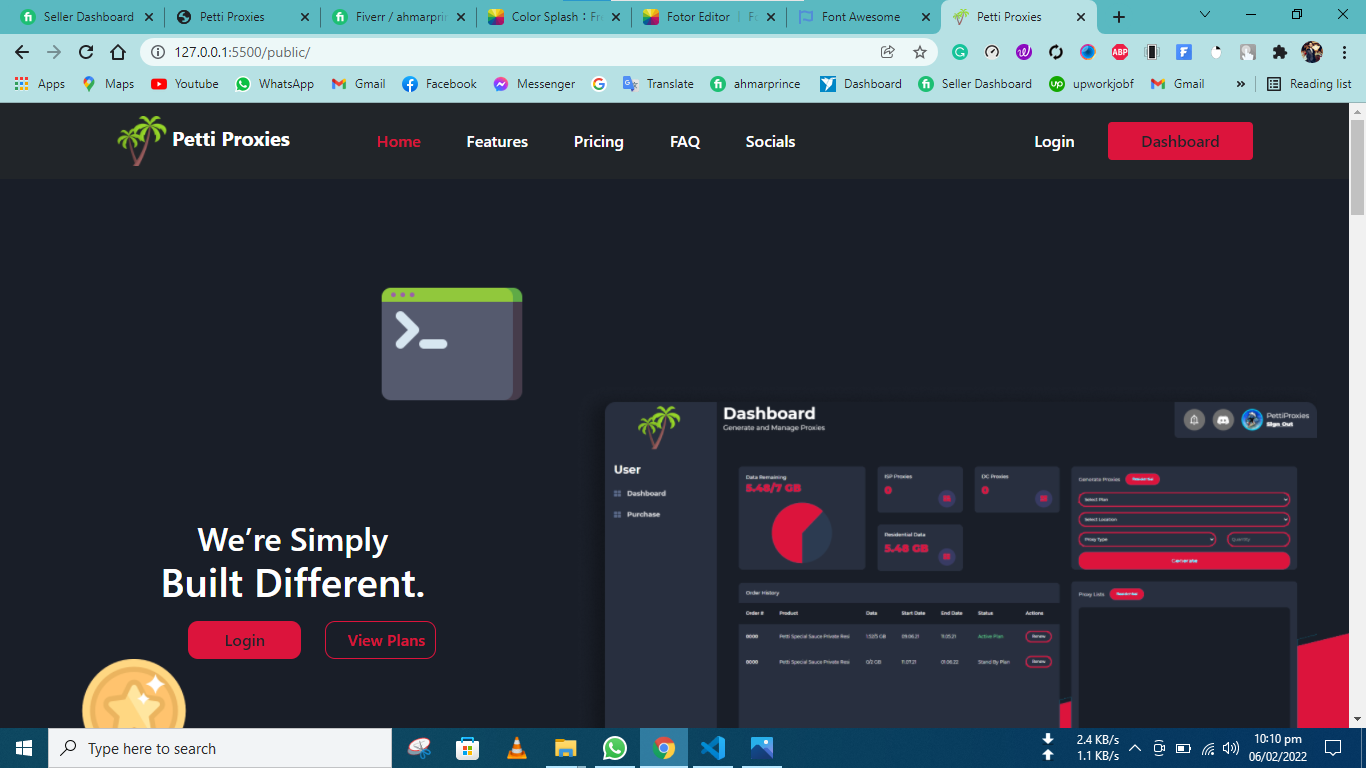Viewport: 1366px width, 768px height.
Task: Click the Windows taskbar search box
Action: 220,748
